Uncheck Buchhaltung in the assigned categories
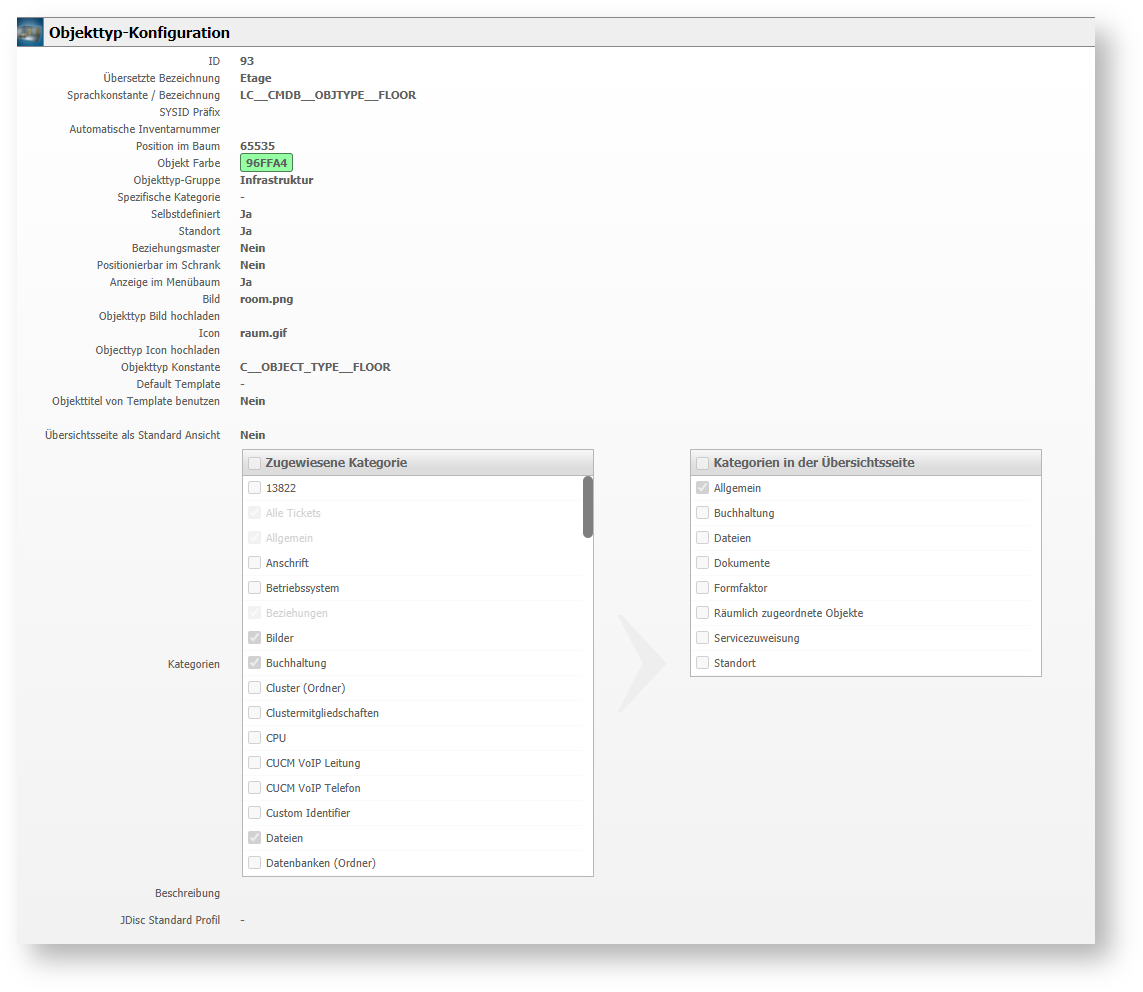Screen dimensions: 1143x992 click(x=255, y=663)
